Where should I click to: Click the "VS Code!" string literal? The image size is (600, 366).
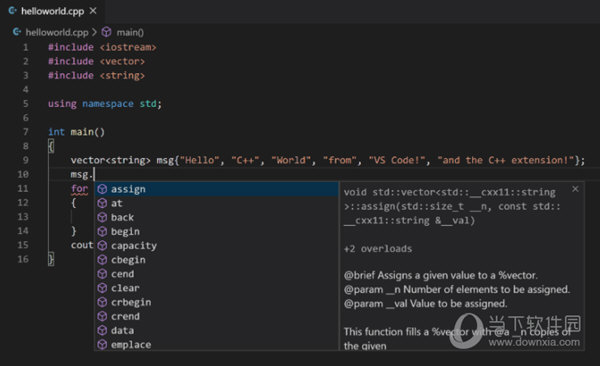click(396, 160)
